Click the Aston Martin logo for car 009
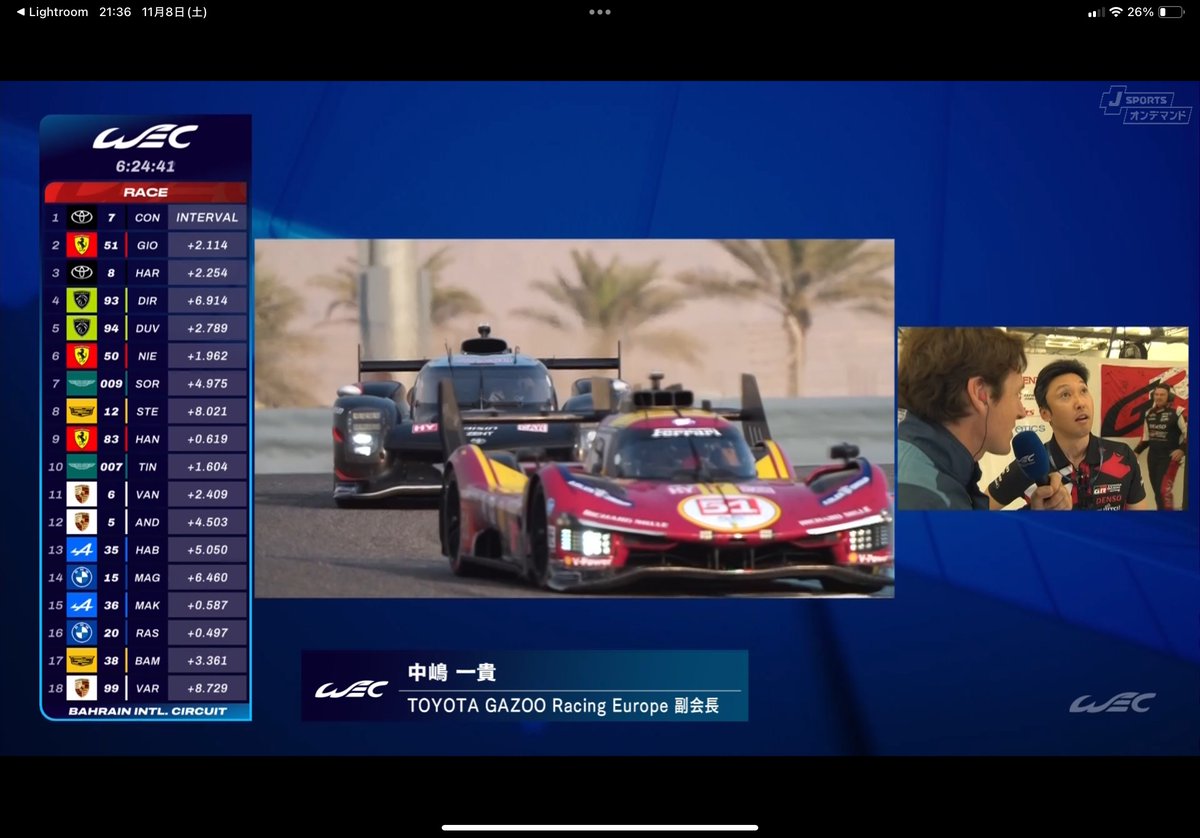The image size is (1200, 838). pos(81,383)
